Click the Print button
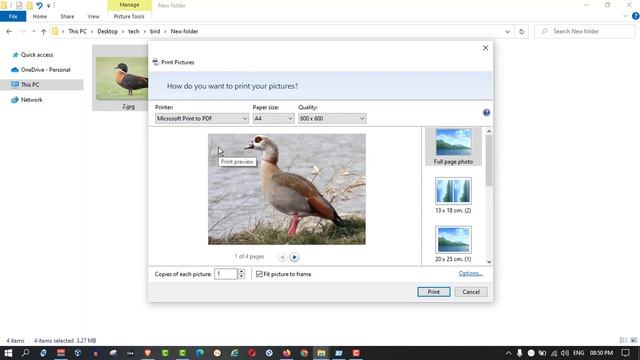Screen dimensions: 640x360 click(433, 292)
